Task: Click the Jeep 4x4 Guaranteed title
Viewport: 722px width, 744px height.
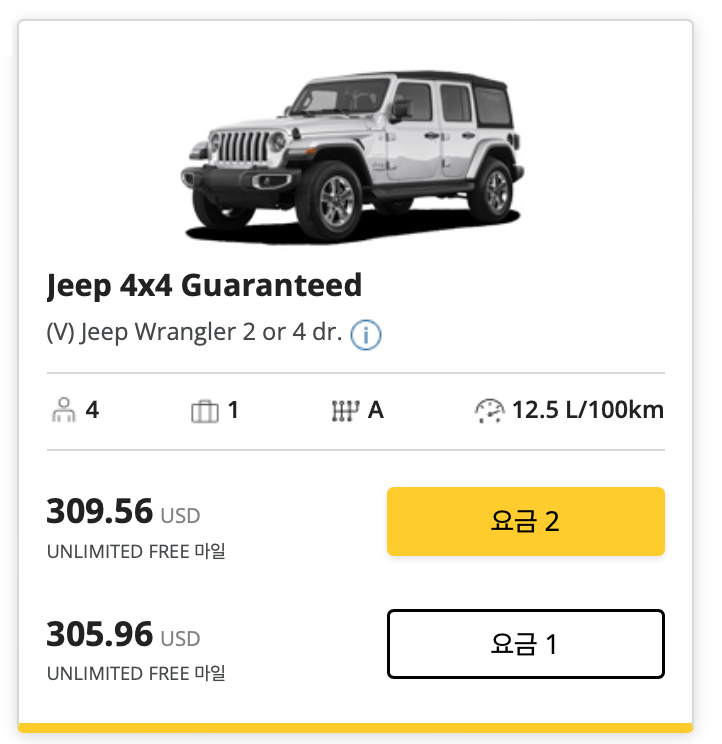Action: tap(204, 286)
